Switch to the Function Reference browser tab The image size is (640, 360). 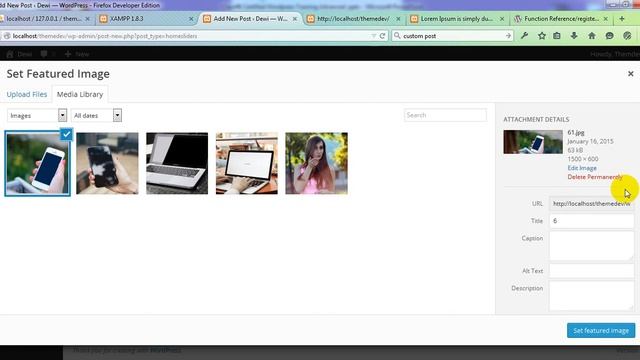point(561,19)
